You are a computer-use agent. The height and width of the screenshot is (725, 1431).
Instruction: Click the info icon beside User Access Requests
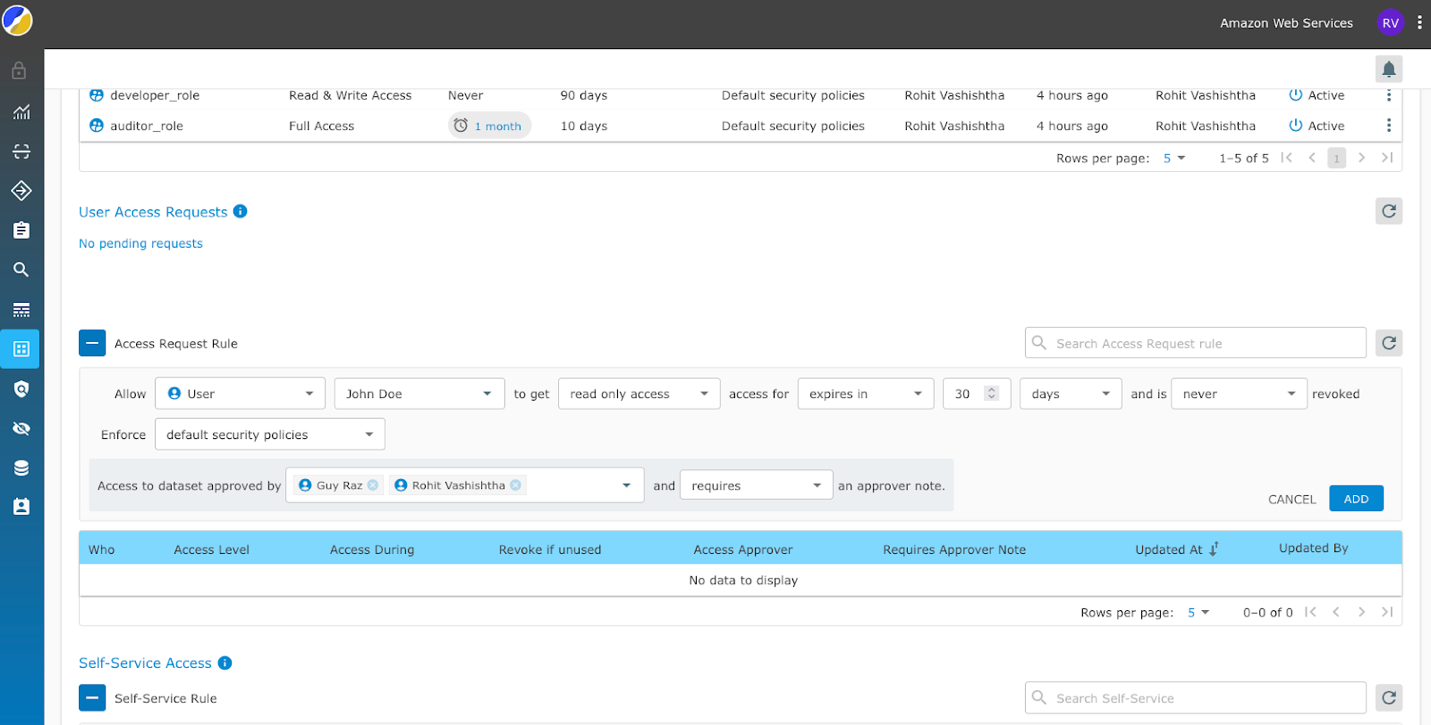pyautogui.click(x=240, y=211)
